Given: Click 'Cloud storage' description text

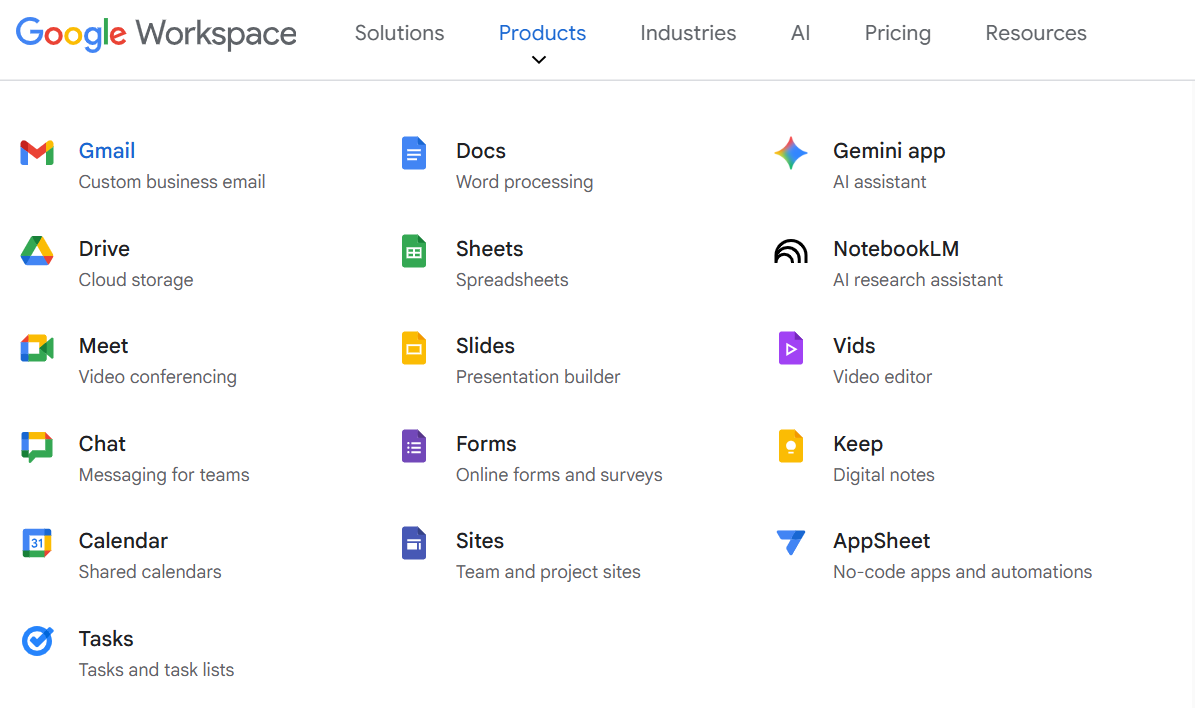Looking at the screenshot, I should coord(136,280).
